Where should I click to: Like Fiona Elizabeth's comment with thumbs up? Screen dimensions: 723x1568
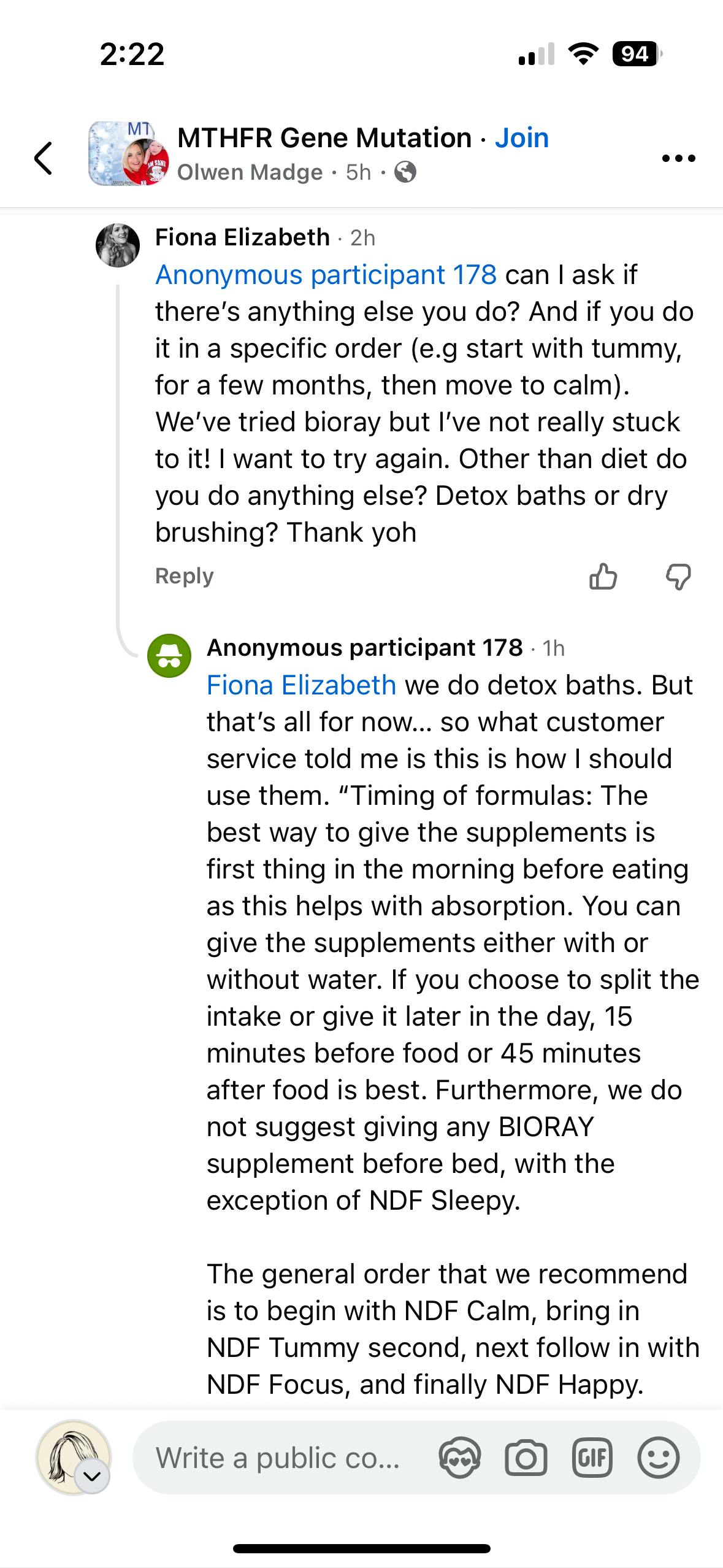[603, 577]
